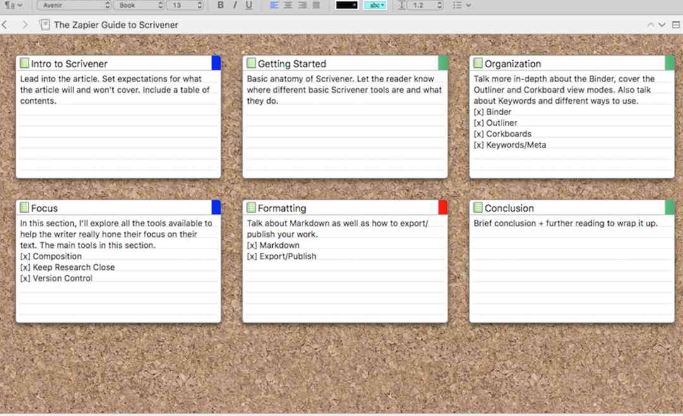This screenshot has height=416, width=683.
Task: Click the Focus card icon
Action: 24,208
